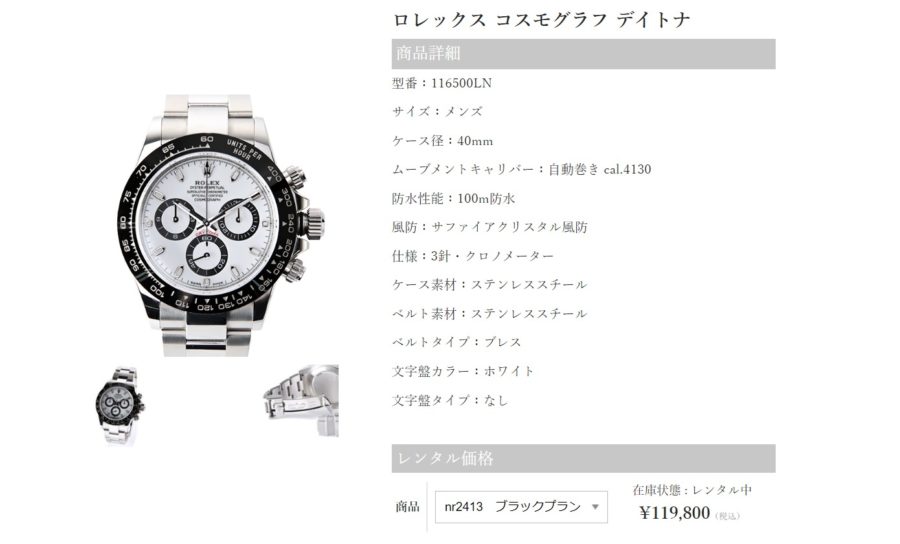
Task: Click the large Rolex Daytona product image
Action: tap(223, 225)
